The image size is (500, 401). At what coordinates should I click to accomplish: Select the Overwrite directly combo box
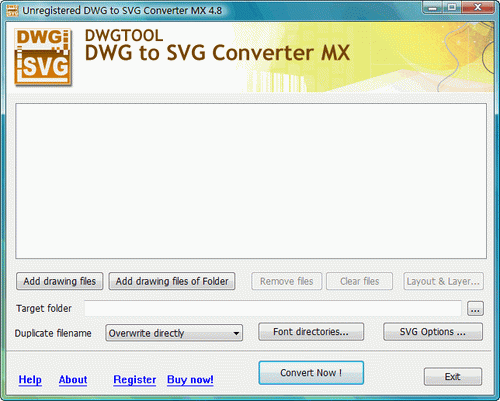174,333
